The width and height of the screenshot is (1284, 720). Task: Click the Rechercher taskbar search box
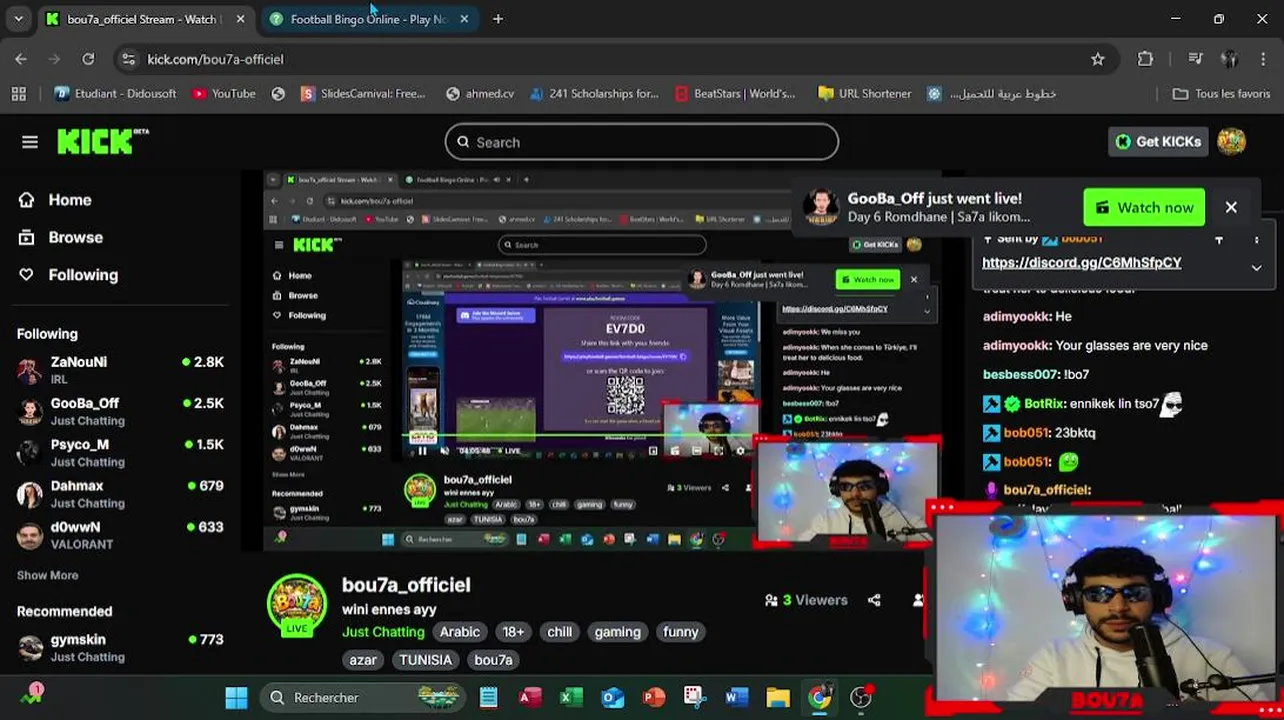[364, 698]
